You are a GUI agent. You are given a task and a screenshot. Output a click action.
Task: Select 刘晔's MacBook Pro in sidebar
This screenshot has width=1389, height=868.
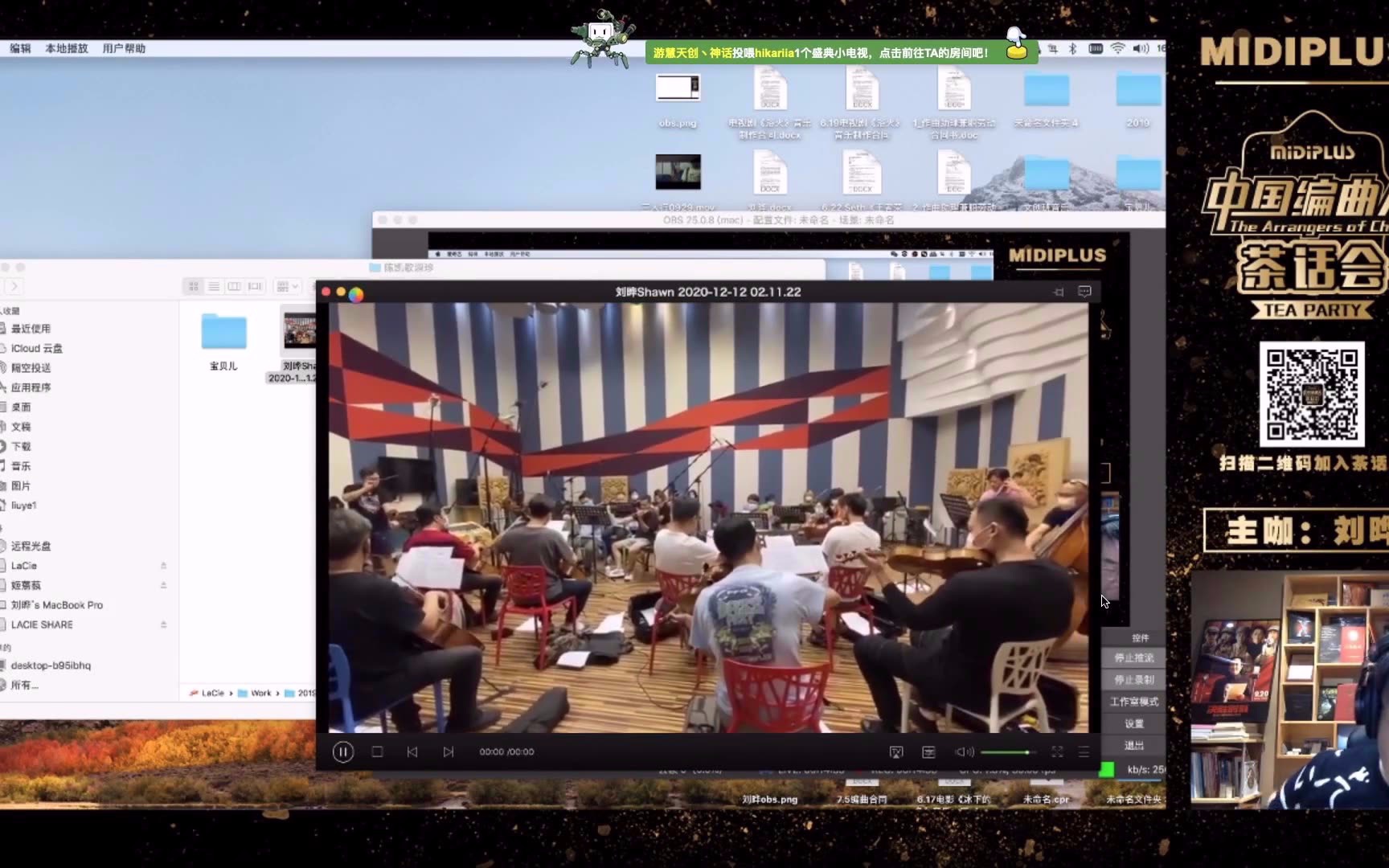point(56,605)
